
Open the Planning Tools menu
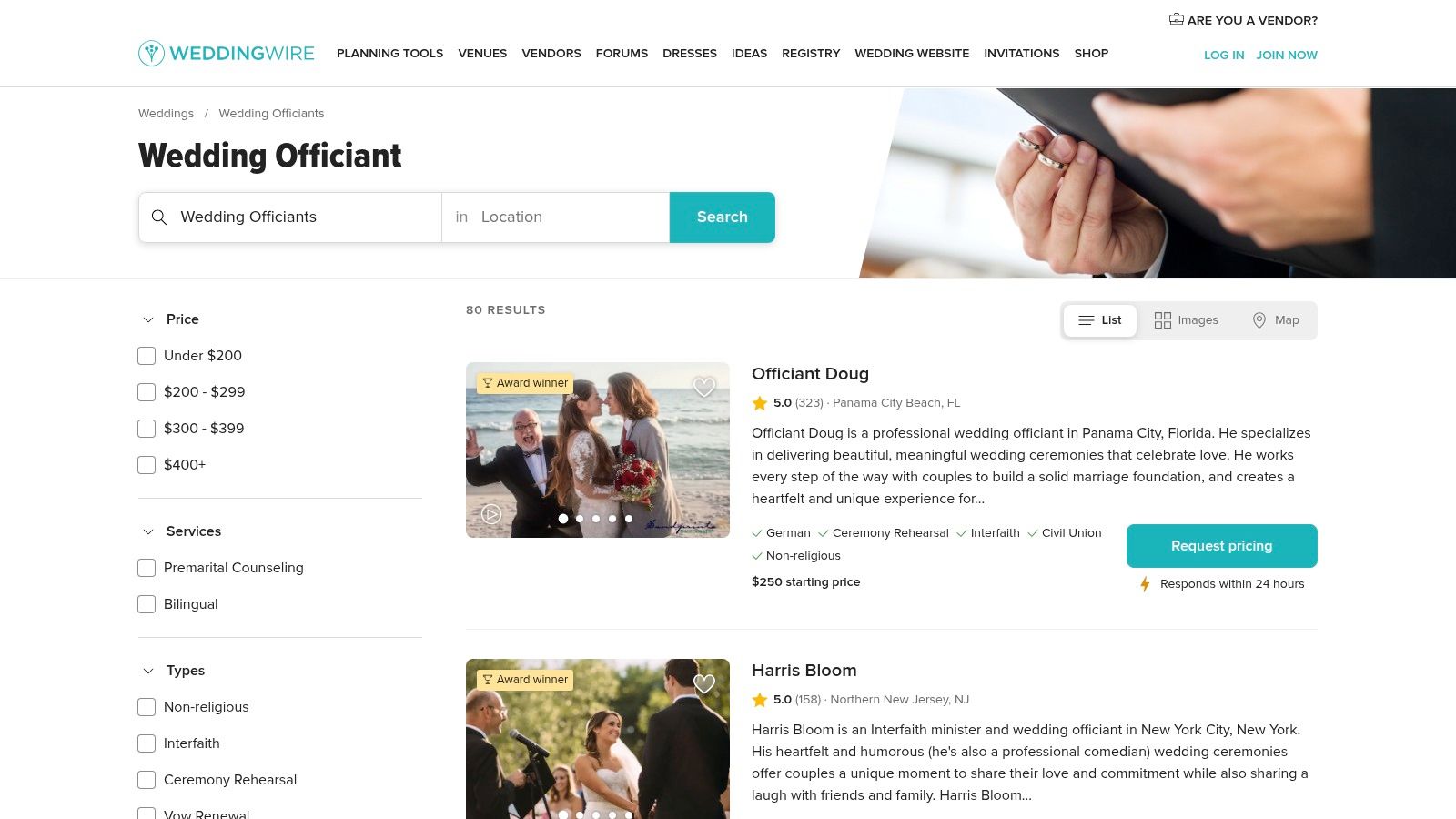coord(389,54)
